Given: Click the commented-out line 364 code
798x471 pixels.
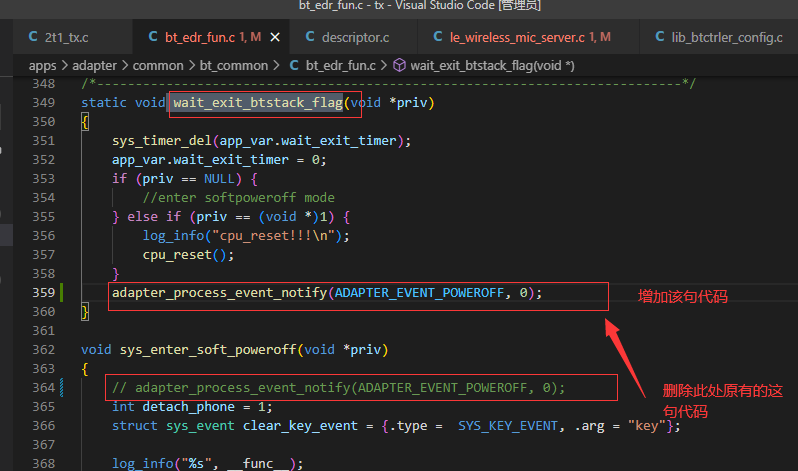Looking at the screenshot, I should [x=338, y=388].
